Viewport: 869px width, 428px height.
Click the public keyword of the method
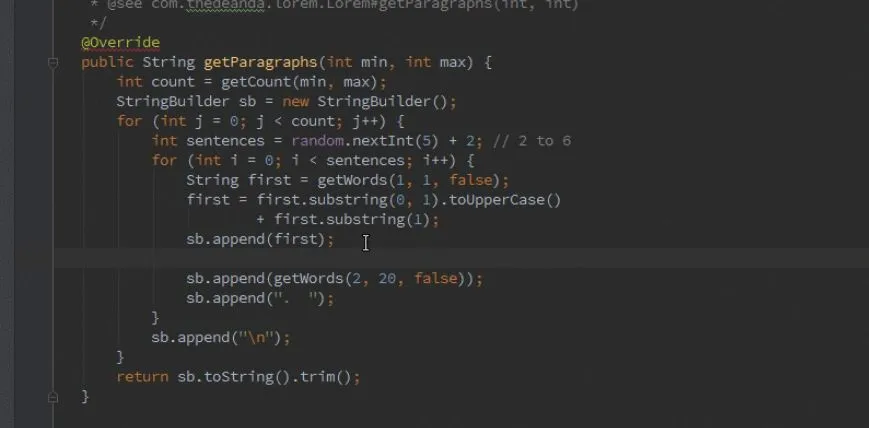point(107,63)
